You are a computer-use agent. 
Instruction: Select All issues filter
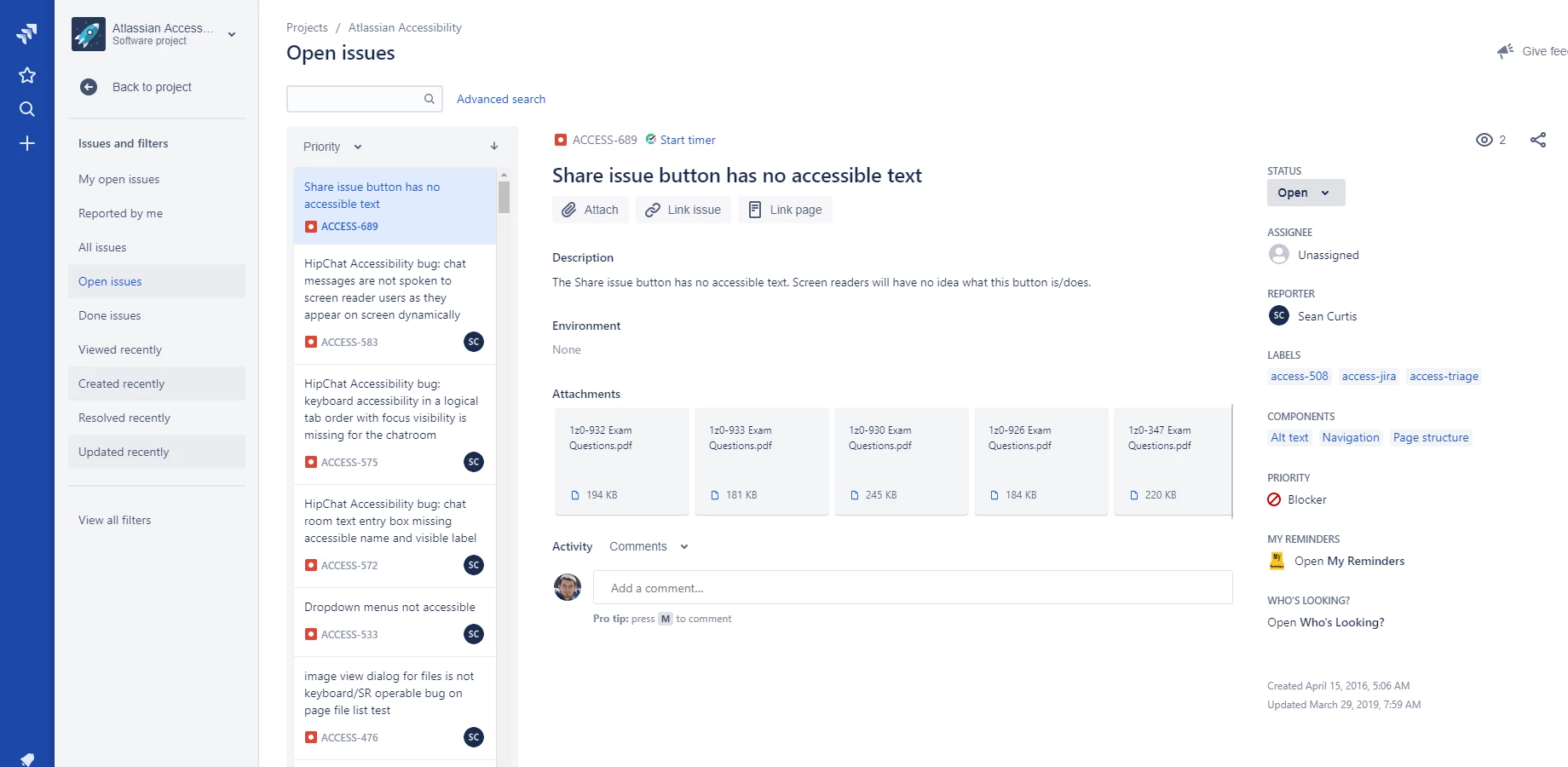(157, 247)
